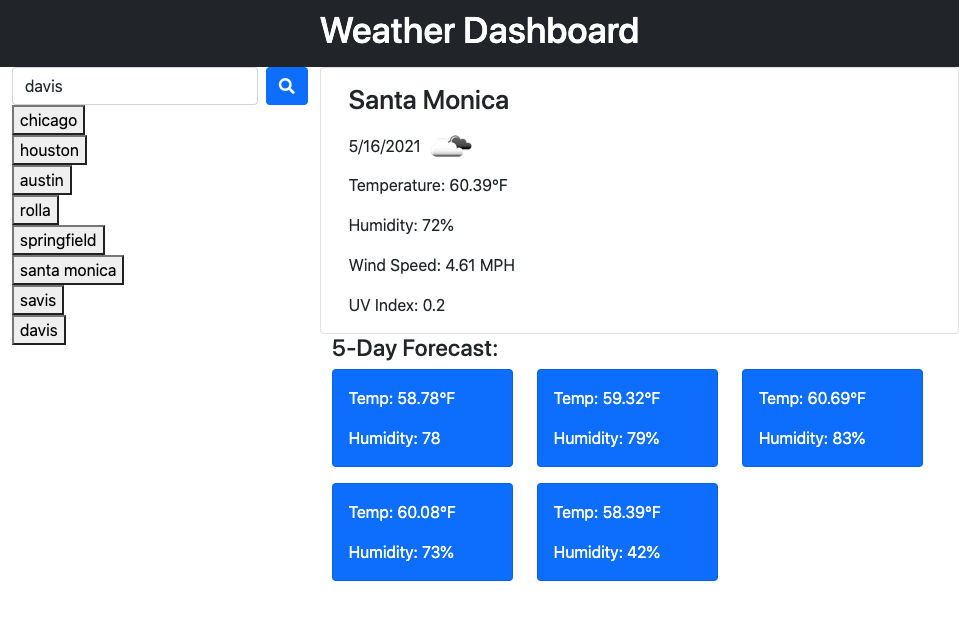
Task: Select santa monica from city history
Action: click(67, 269)
